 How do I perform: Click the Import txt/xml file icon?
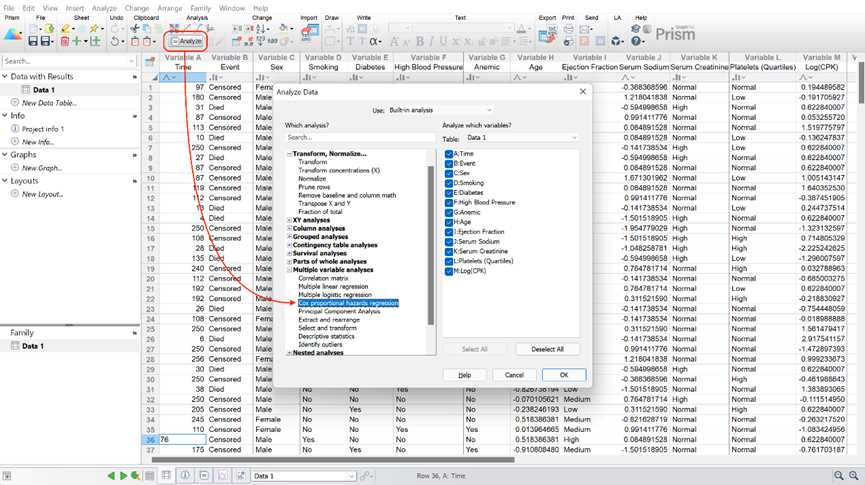(x=309, y=33)
